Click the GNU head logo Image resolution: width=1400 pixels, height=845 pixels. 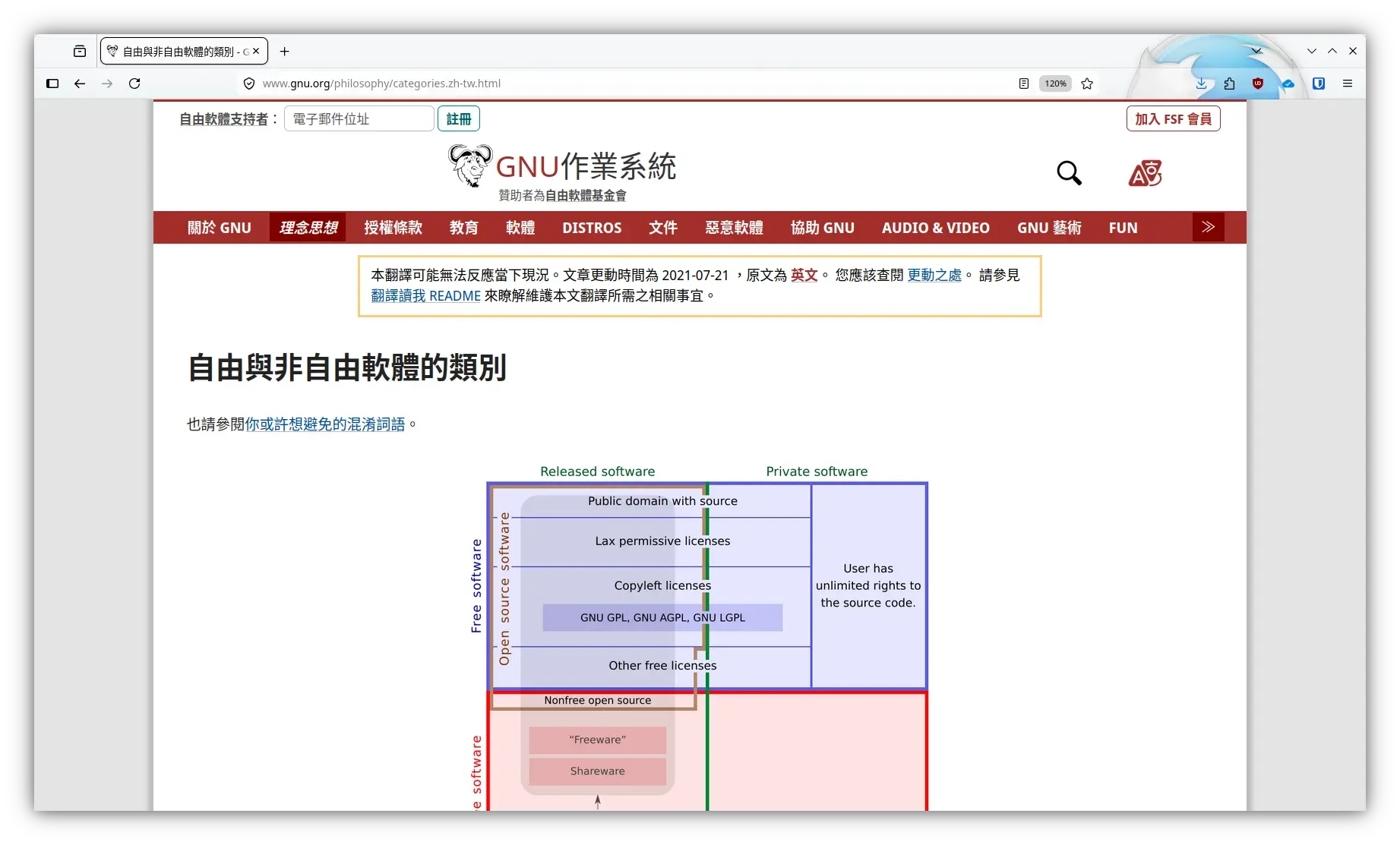470,166
